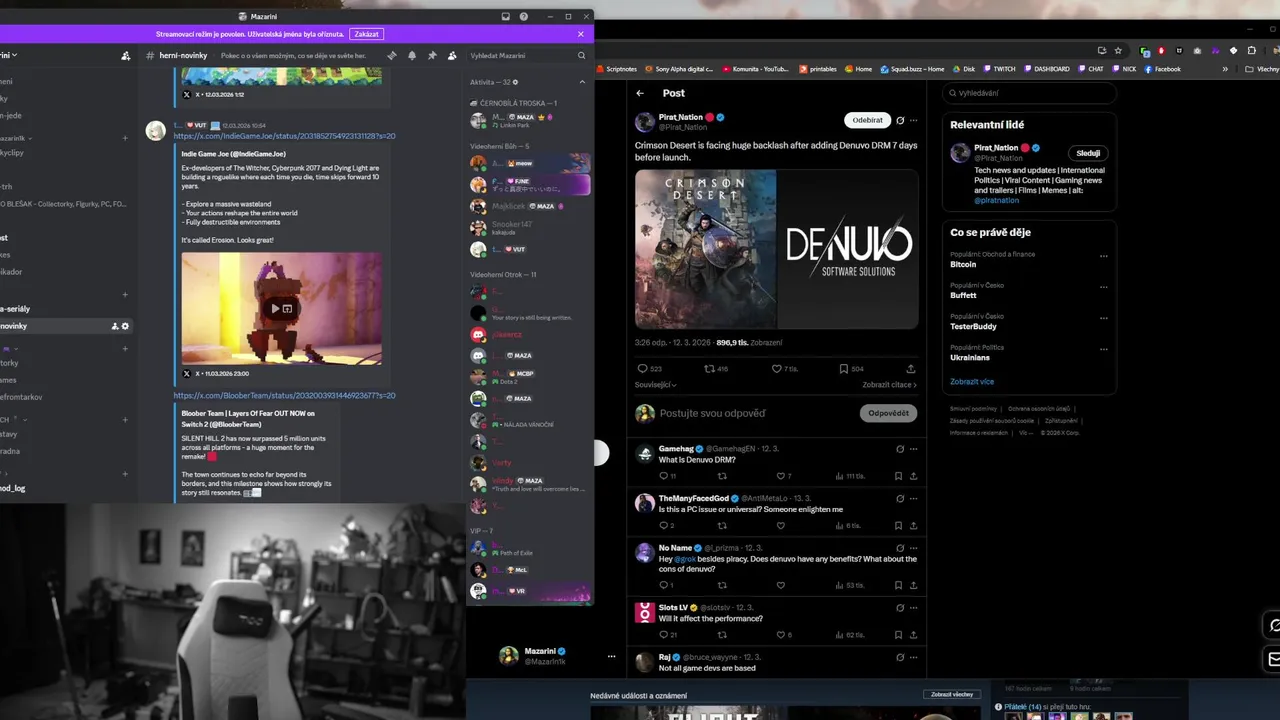1280x720 pixels.
Task: Click Odebírat button on Pirat_Nation post
Action: click(x=867, y=120)
